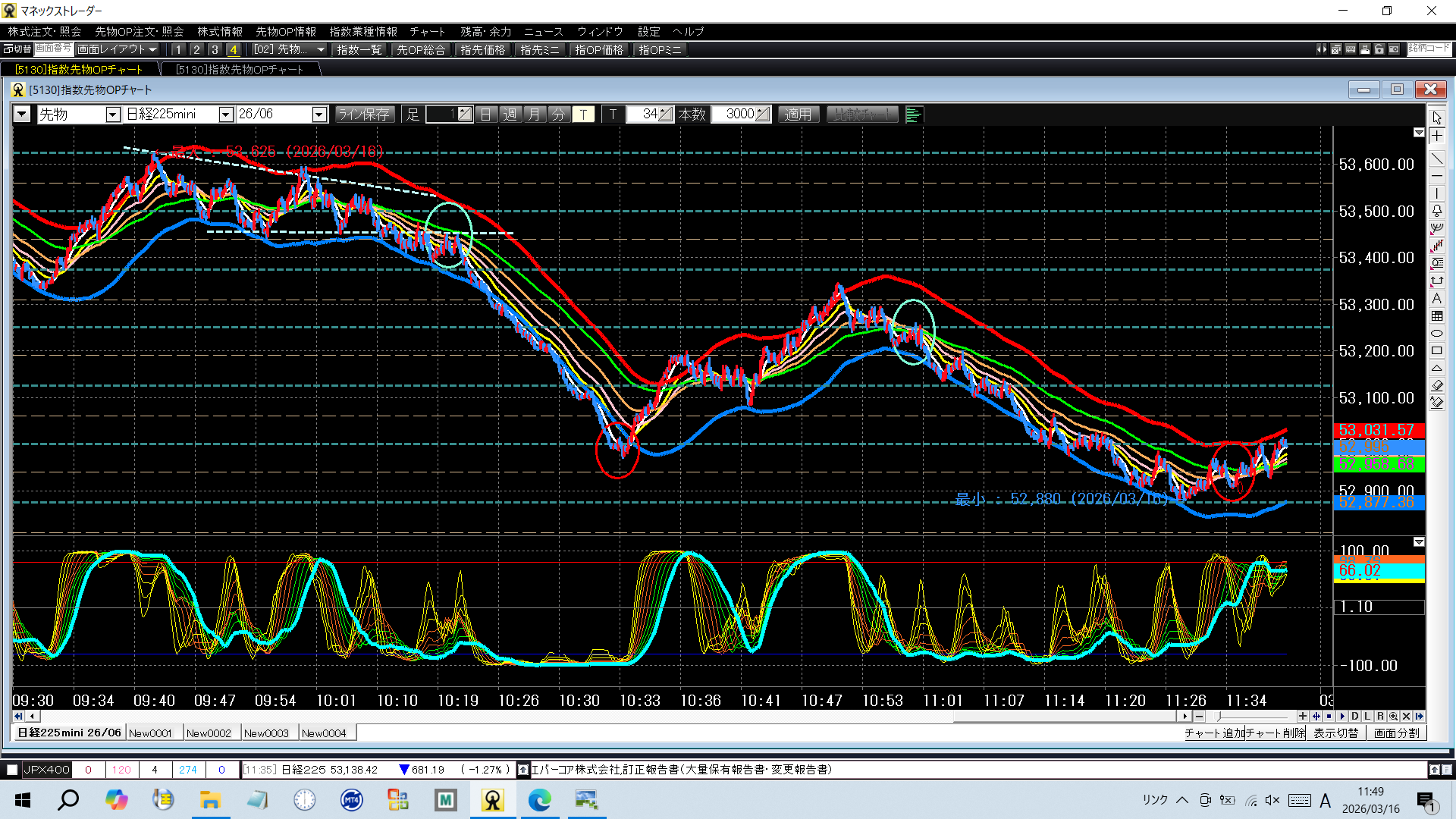Viewport: 1456px width, 819px height.
Task: Select the crosshair cursor tool
Action: 1436,136
